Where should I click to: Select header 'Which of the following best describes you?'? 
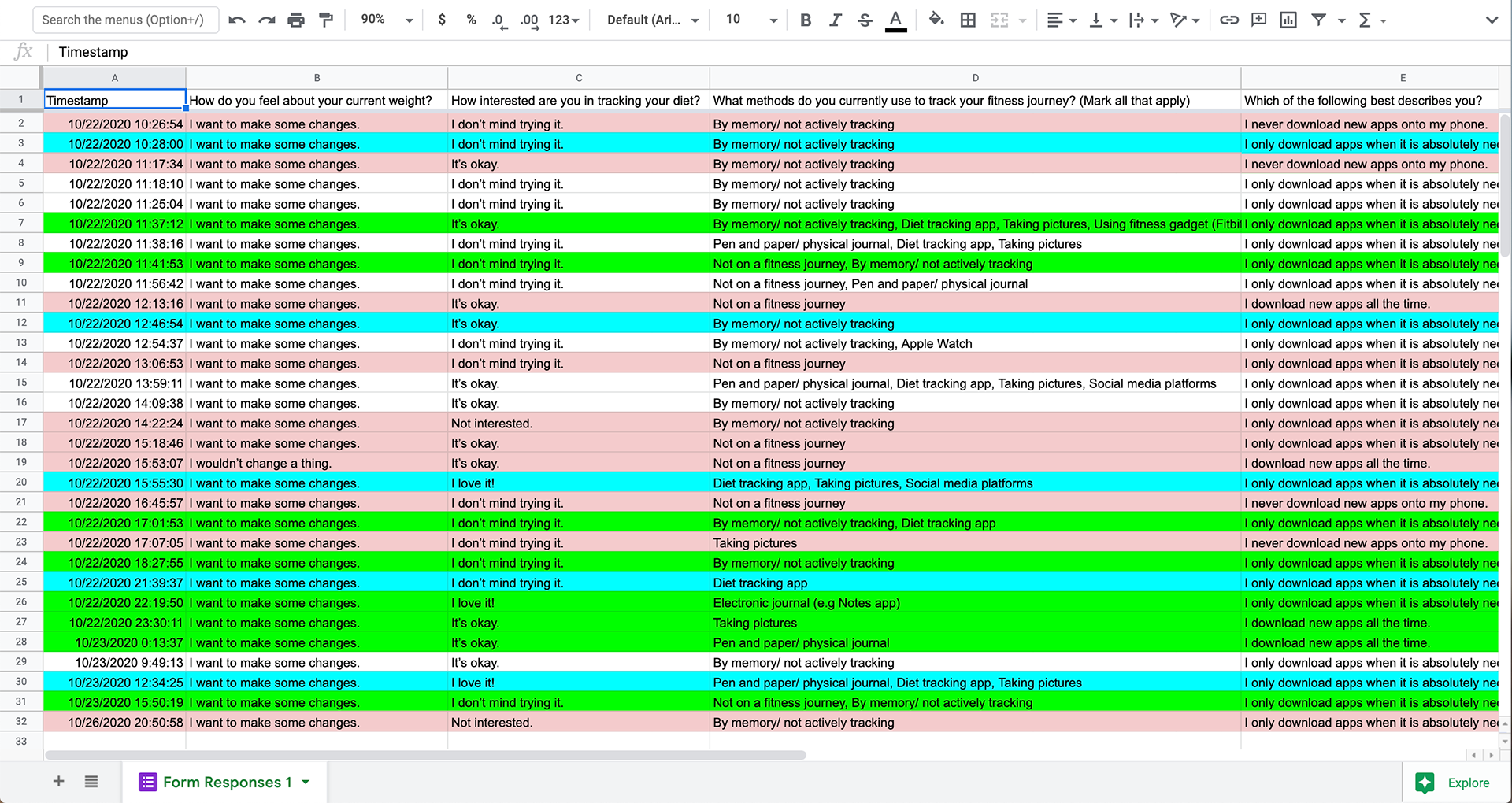tap(1369, 100)
